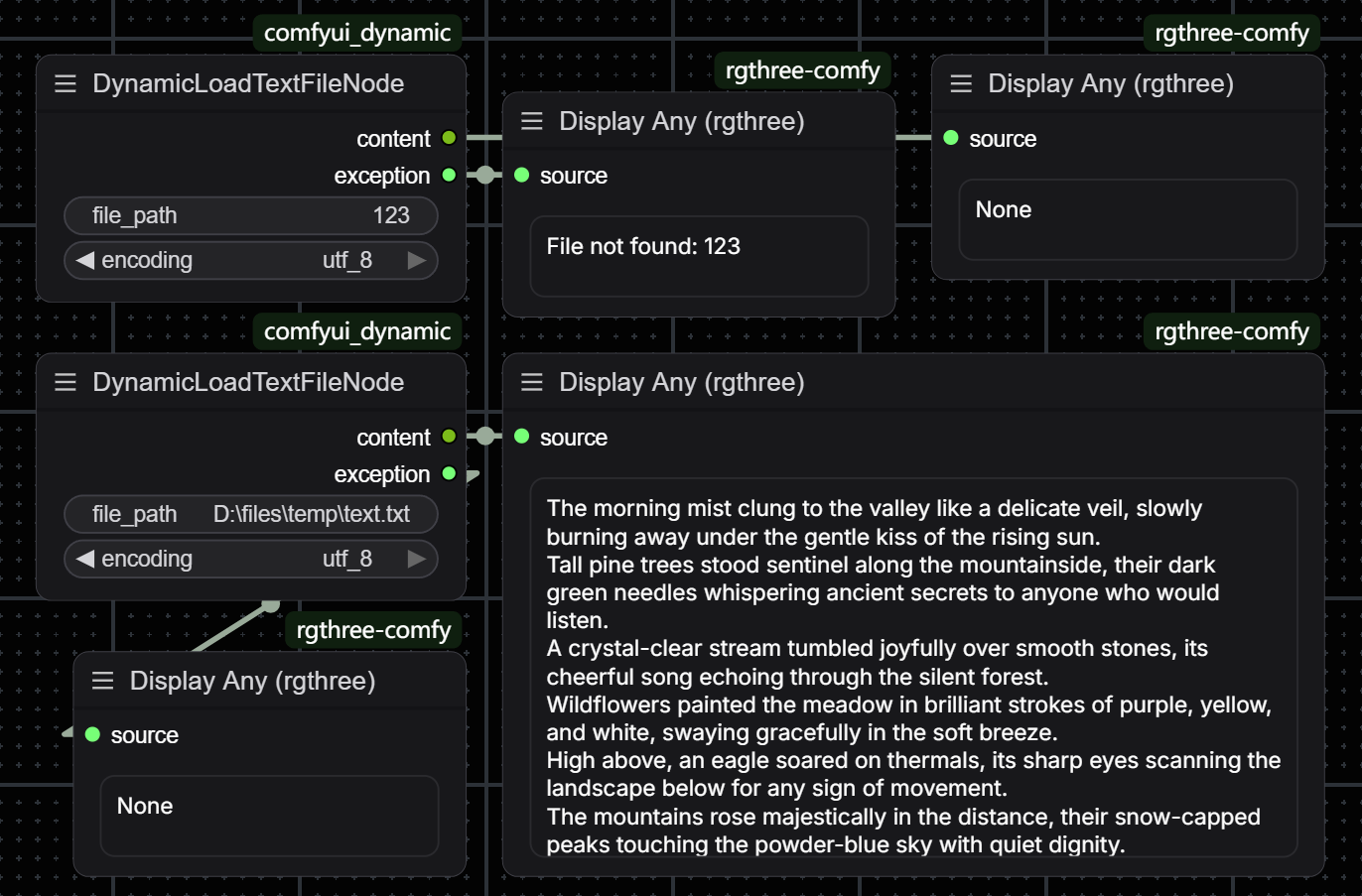
Task: Click source input port of the None node beside 'File not found'
Action: (951, 138)
